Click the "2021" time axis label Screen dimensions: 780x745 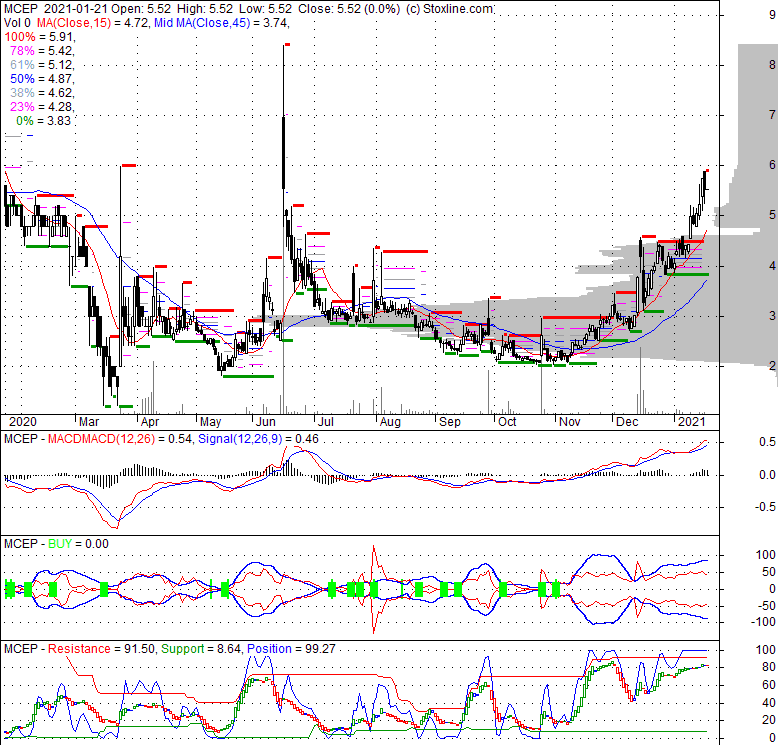pyautogui.click(x=692, y=422)
